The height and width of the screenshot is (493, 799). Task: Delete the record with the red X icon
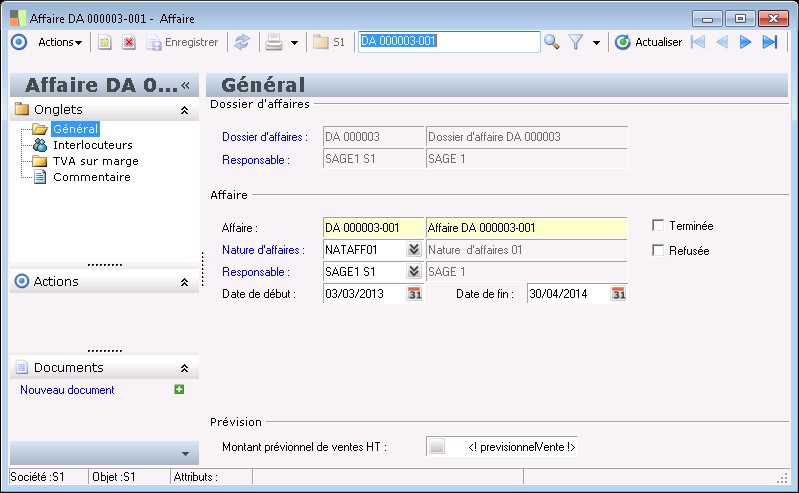pyautogui.click(x=128, y=42)
